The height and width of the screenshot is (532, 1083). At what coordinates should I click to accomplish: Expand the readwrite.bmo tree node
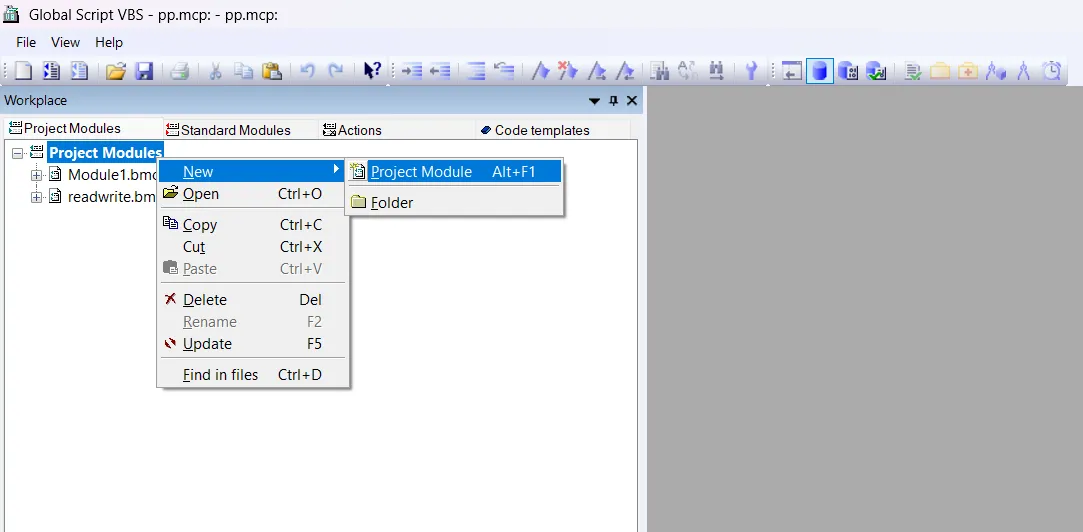tap(37, 197)
